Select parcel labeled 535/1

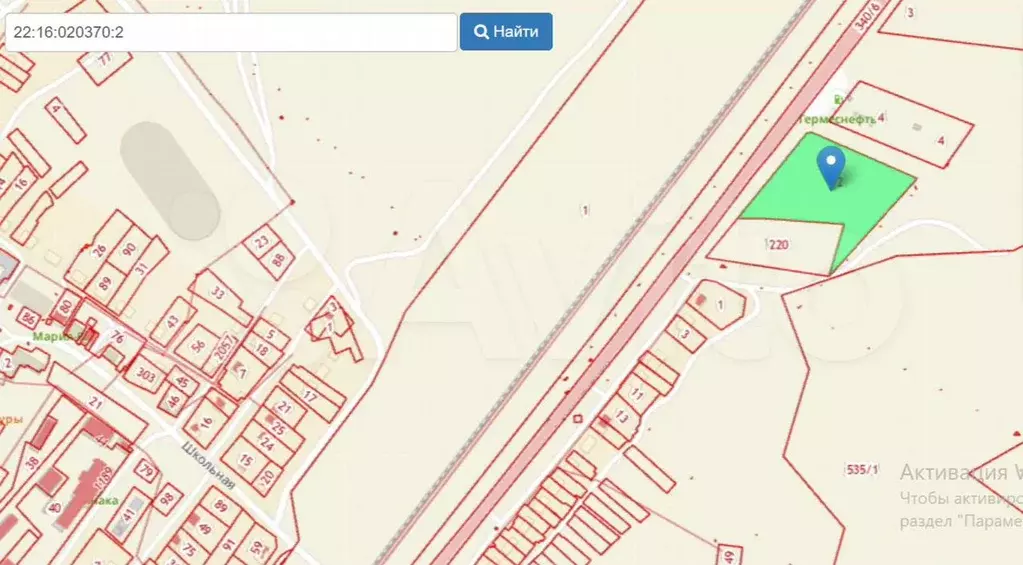point(860,469)
